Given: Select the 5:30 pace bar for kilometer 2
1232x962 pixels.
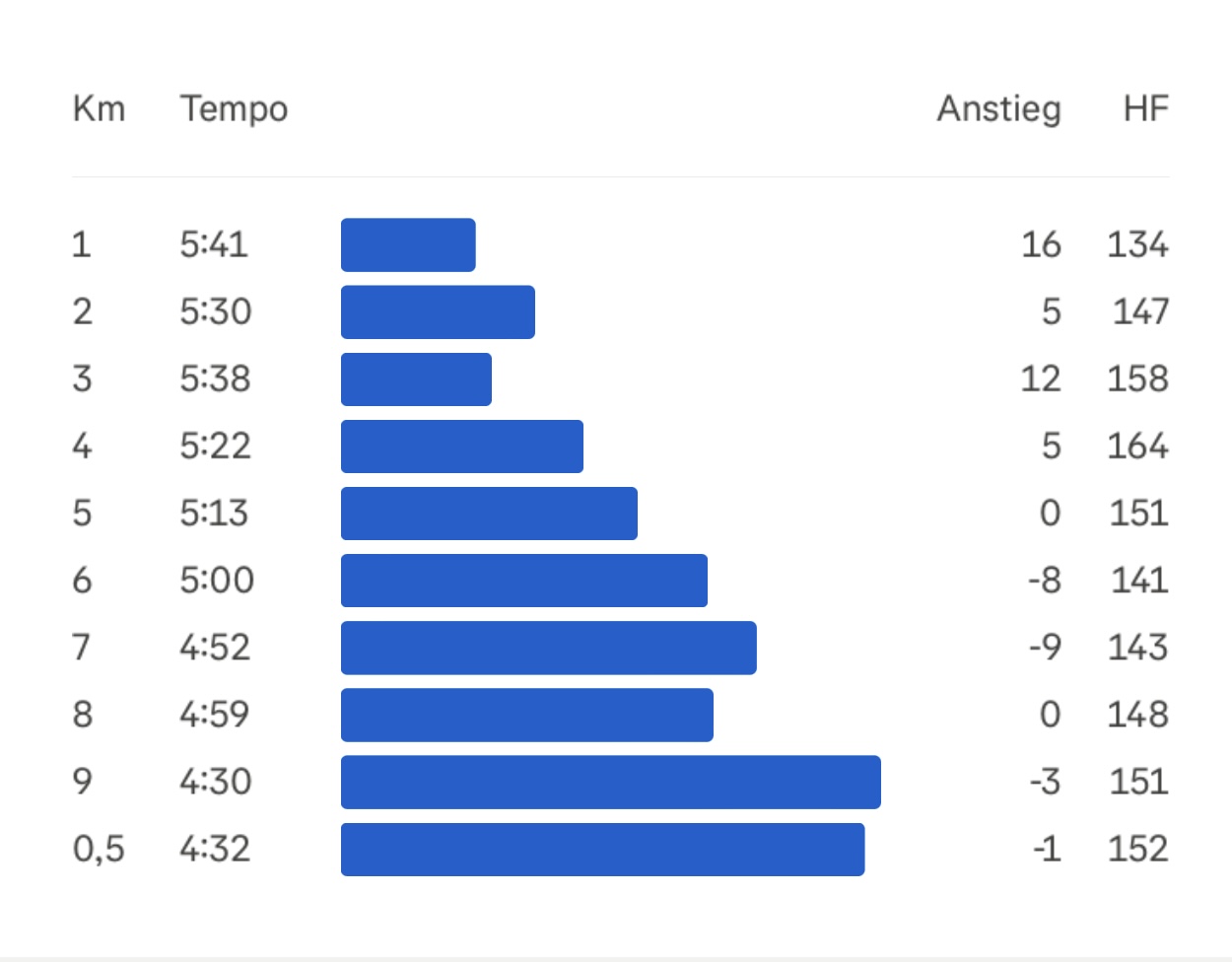Looking at the screenshot, I should point(438,311).
